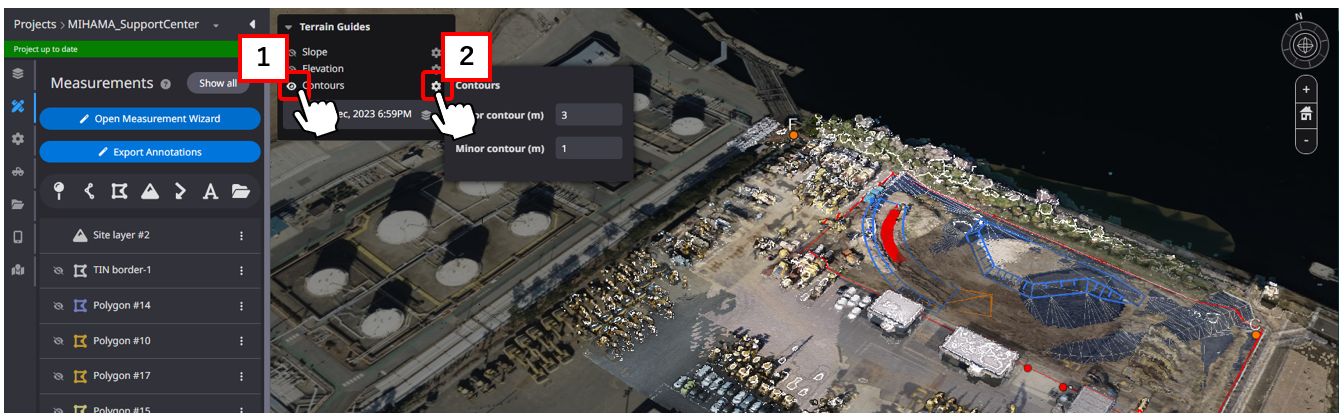Open the folder icon in measurement tools
Screen dimensions: 1339x420
coord(240,191)
